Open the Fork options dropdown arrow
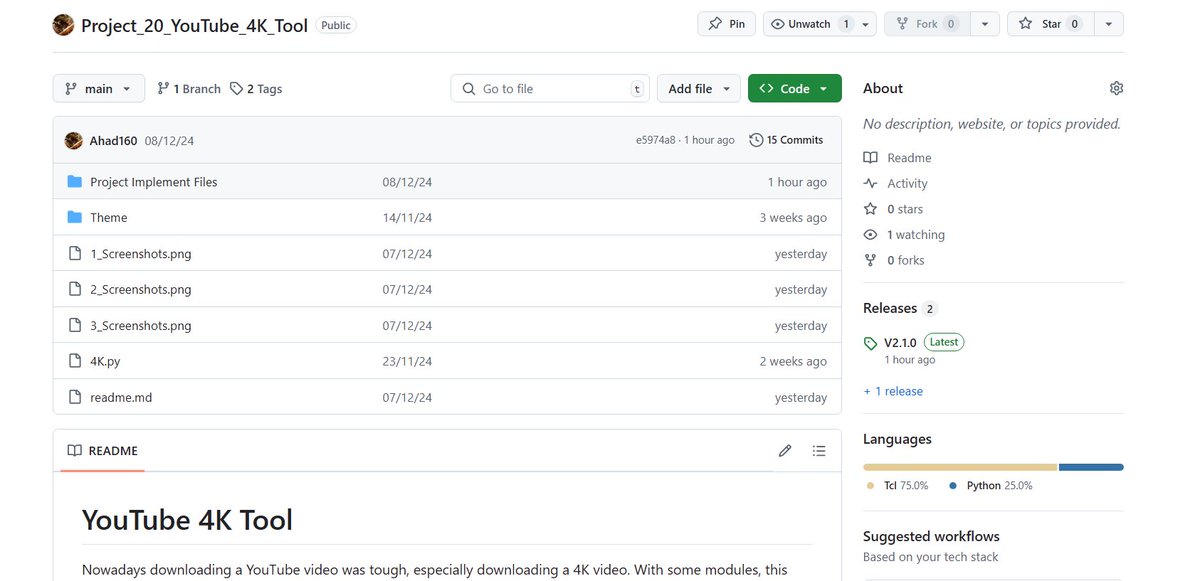 click(x=985, y=24)
